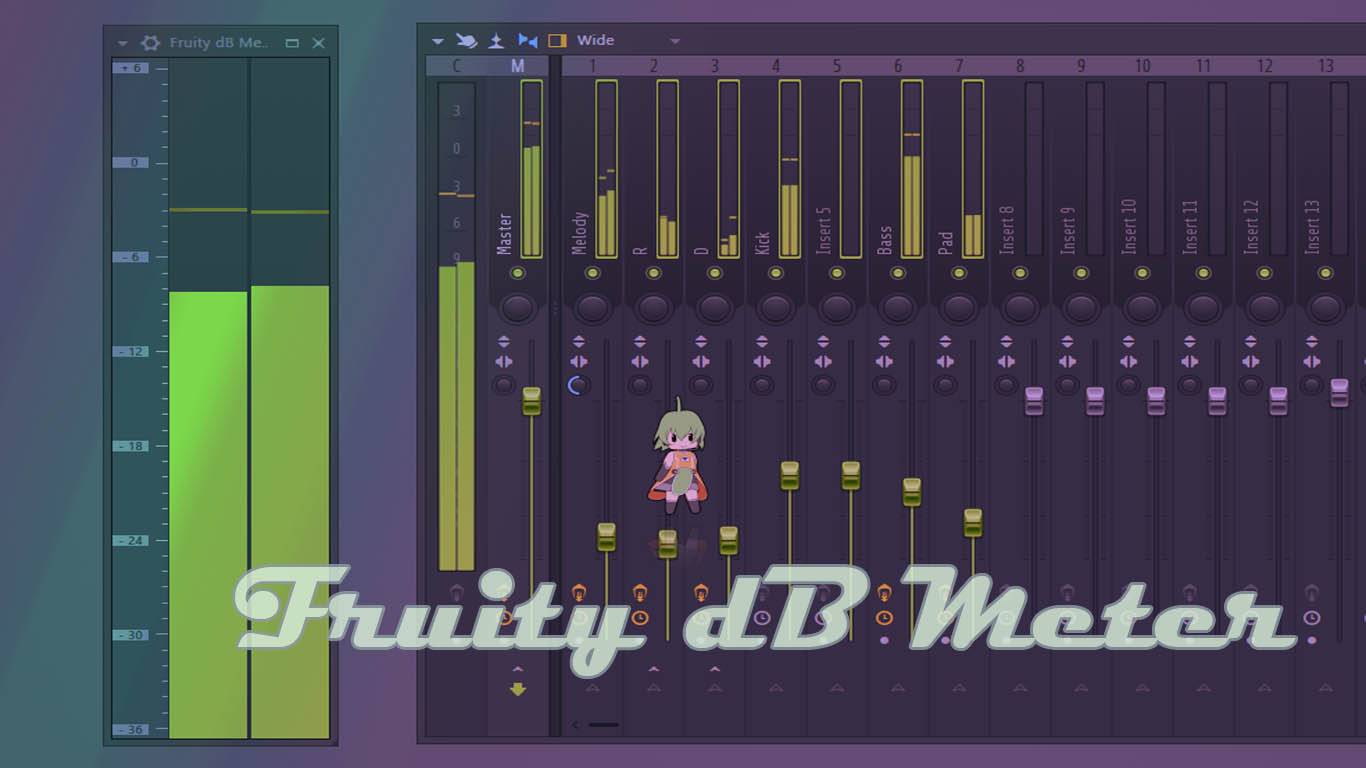1366x768 pixels.
Task: Swap stereo channels on the Insert 8 track
Action: [x=1006, y=361]
